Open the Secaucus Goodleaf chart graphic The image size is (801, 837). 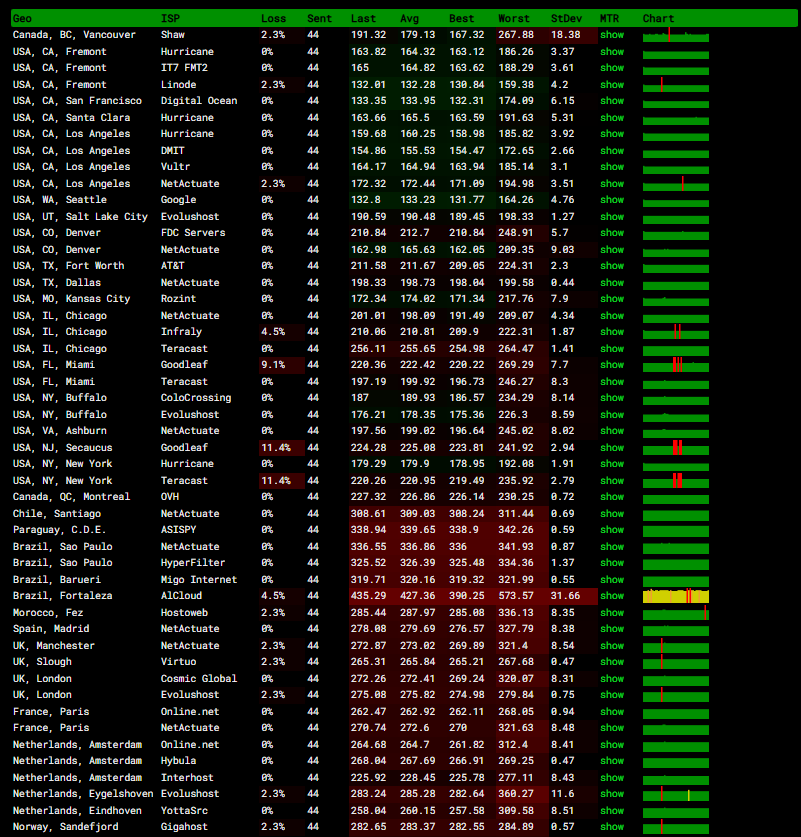(x=675, y=448)
